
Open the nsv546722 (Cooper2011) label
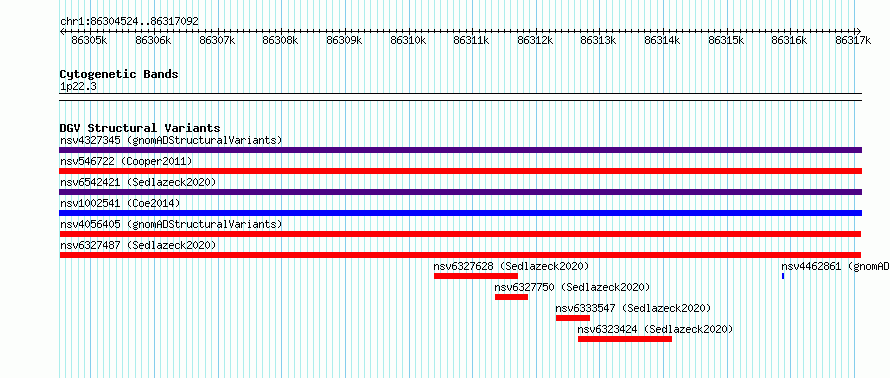coord(126,161)
